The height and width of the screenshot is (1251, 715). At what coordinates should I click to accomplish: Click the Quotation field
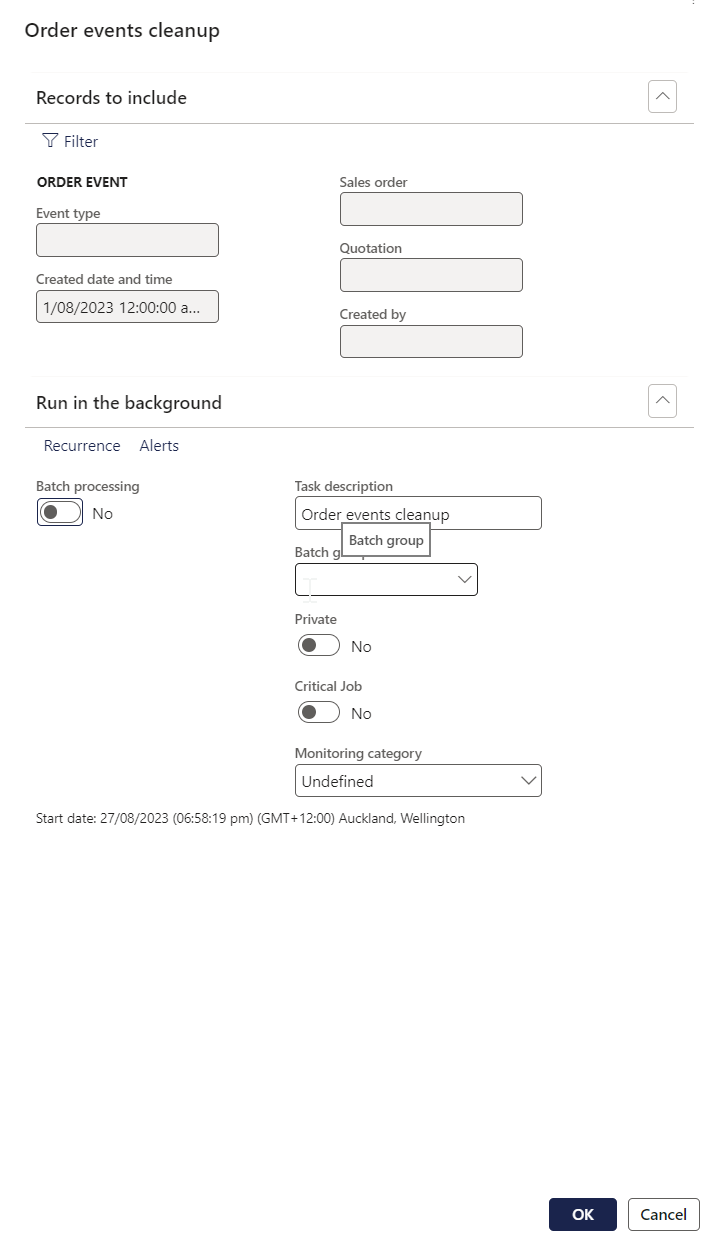(431, 275)
